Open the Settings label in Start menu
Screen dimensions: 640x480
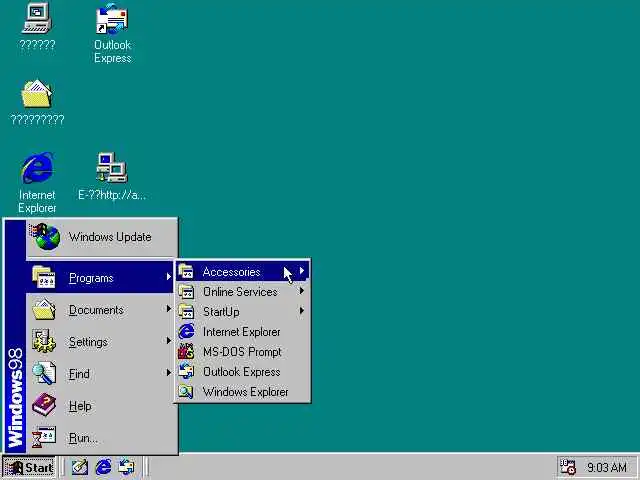[88, 342]
